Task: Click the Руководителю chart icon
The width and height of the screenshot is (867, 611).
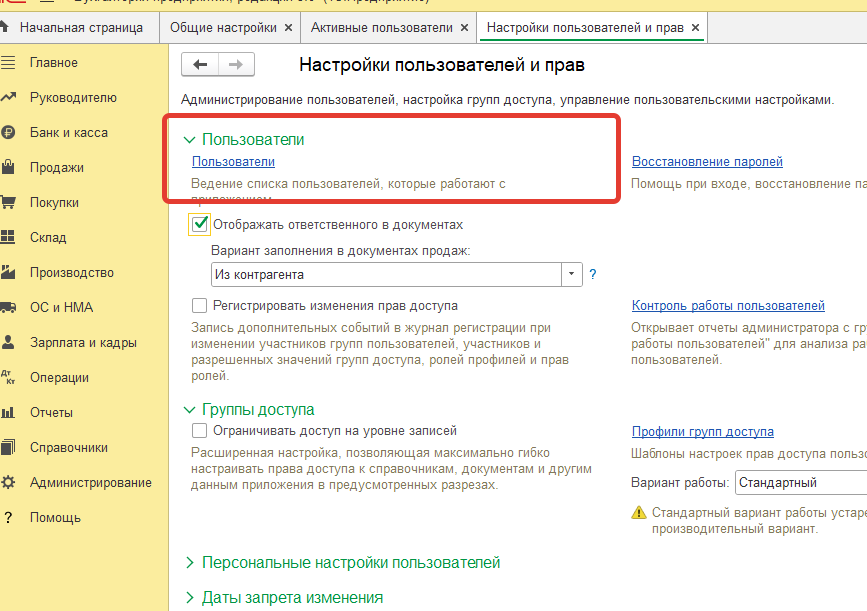Action: 8,97
